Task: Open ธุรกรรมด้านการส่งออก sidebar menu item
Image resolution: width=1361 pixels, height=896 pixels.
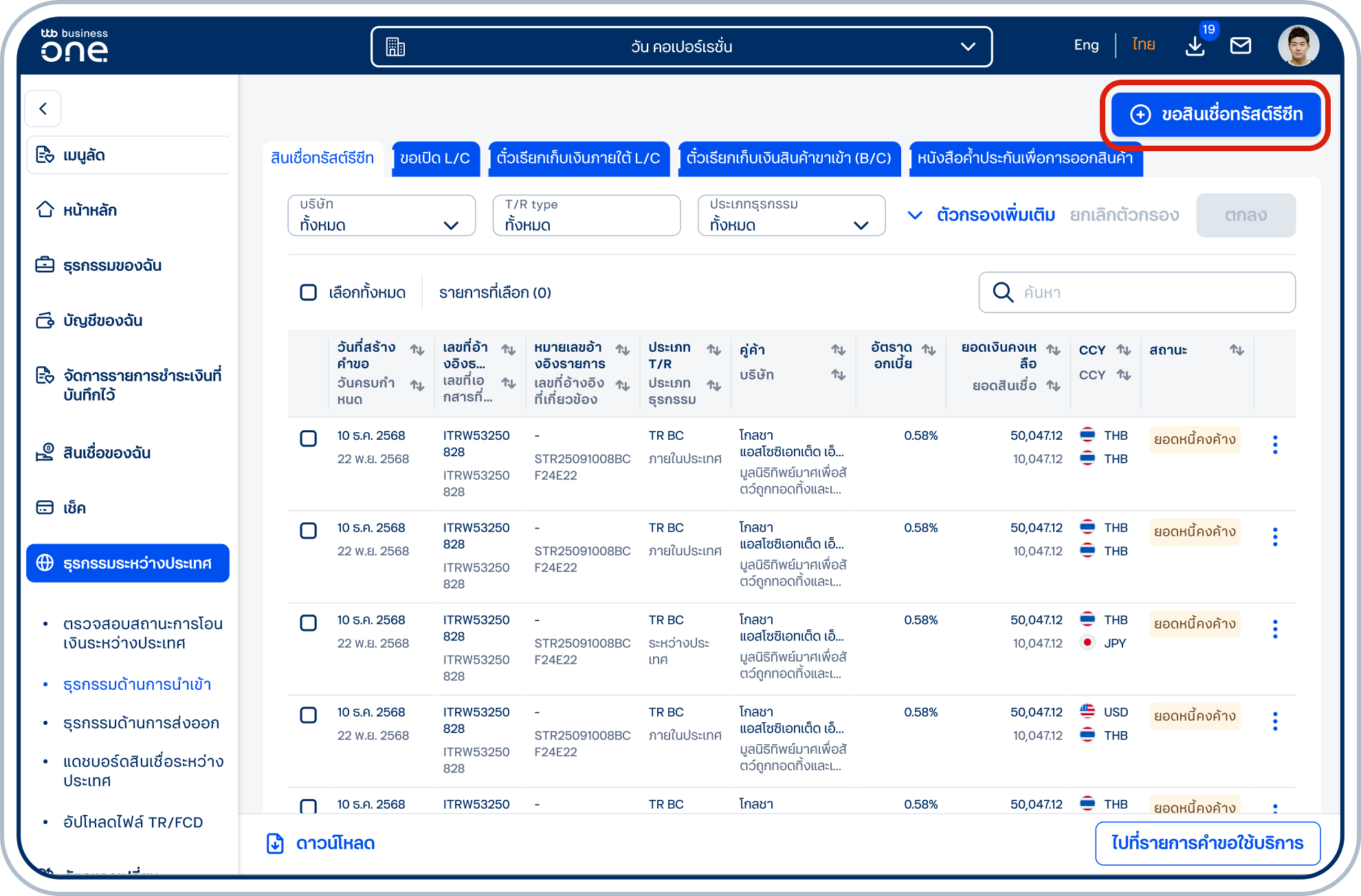Action: pos(141,723)
